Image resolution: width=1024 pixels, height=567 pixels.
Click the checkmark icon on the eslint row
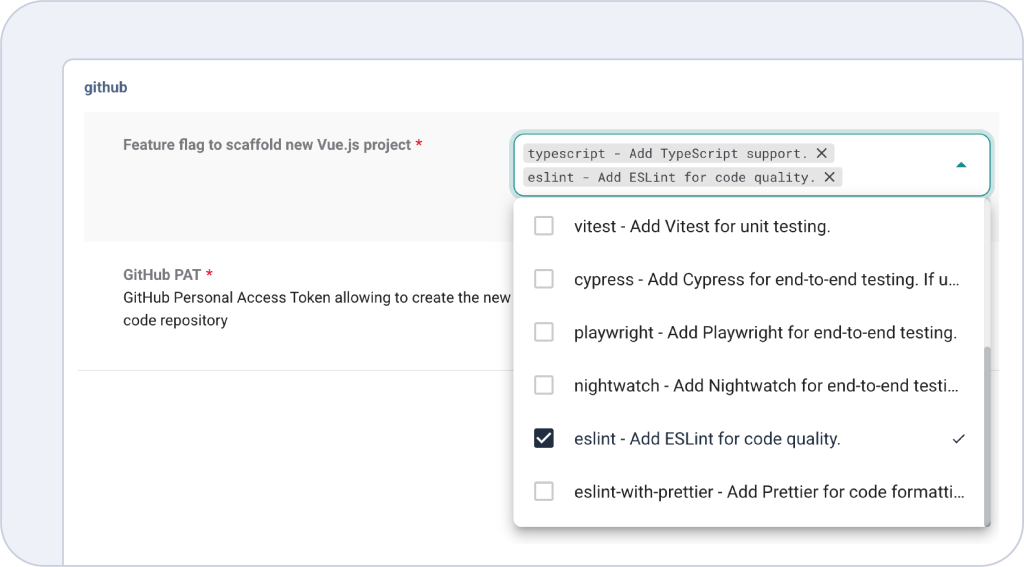[958, 439]
